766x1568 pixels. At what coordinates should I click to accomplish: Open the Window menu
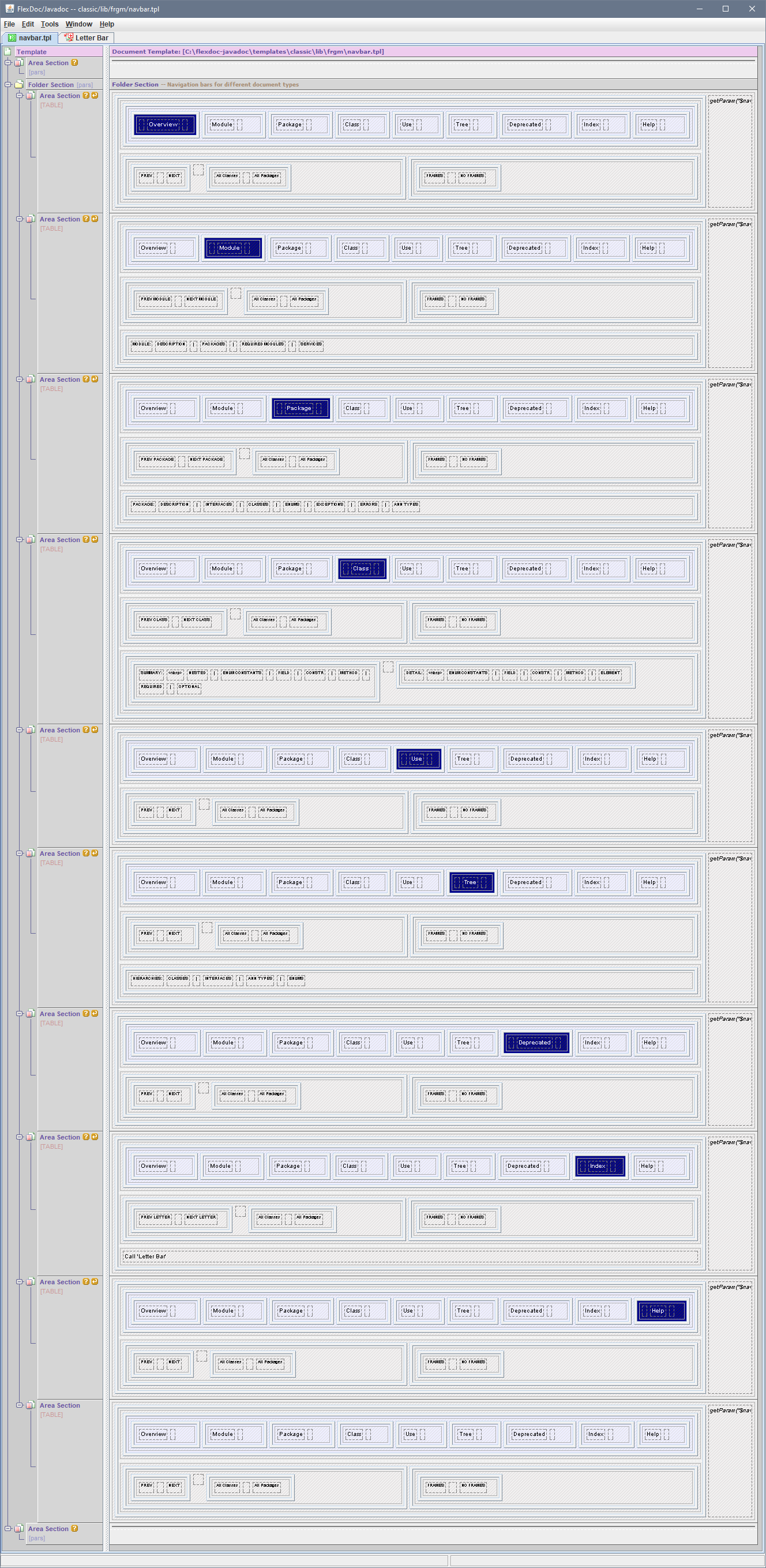click(x=78, y=24)
